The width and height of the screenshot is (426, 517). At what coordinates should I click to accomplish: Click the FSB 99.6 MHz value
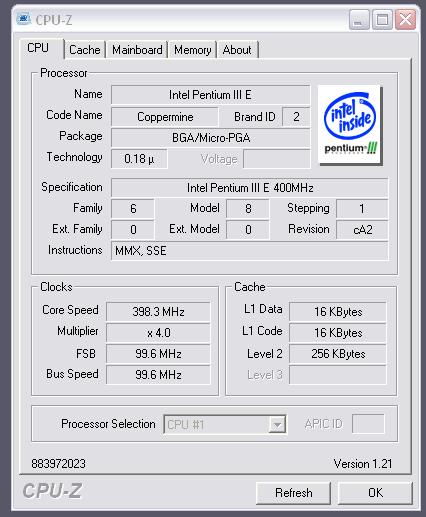point(158,354)
